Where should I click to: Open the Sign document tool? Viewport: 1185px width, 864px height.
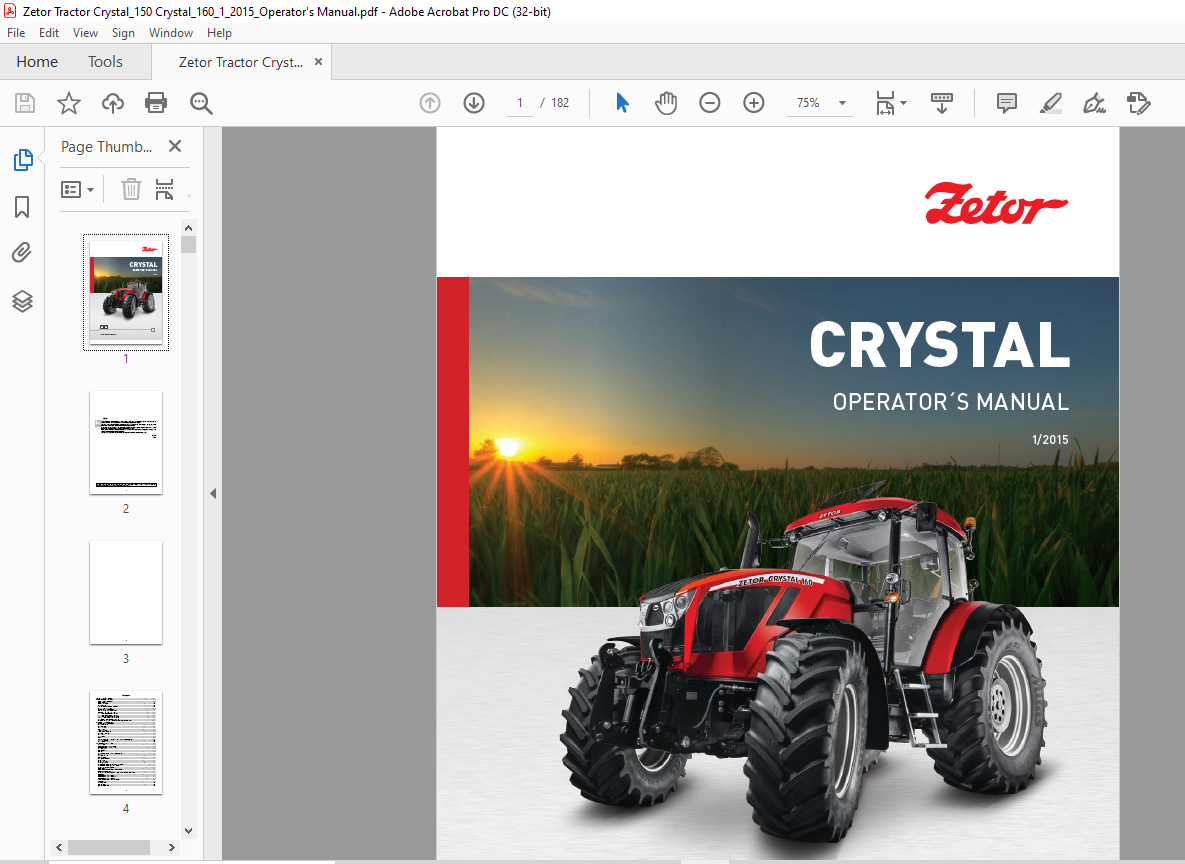[x=1094, y=103]
